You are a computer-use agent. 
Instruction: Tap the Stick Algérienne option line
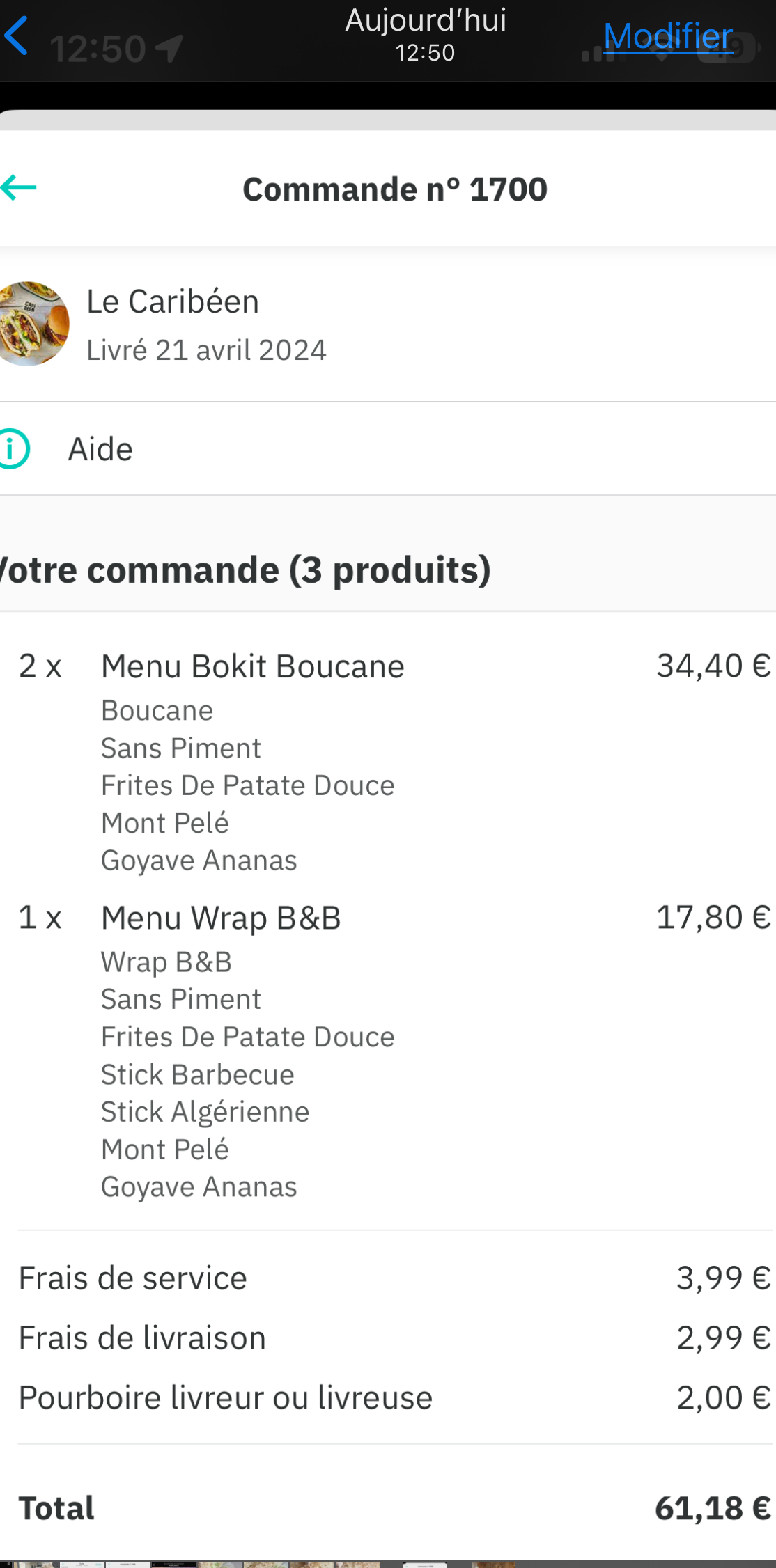[205, 1112]
